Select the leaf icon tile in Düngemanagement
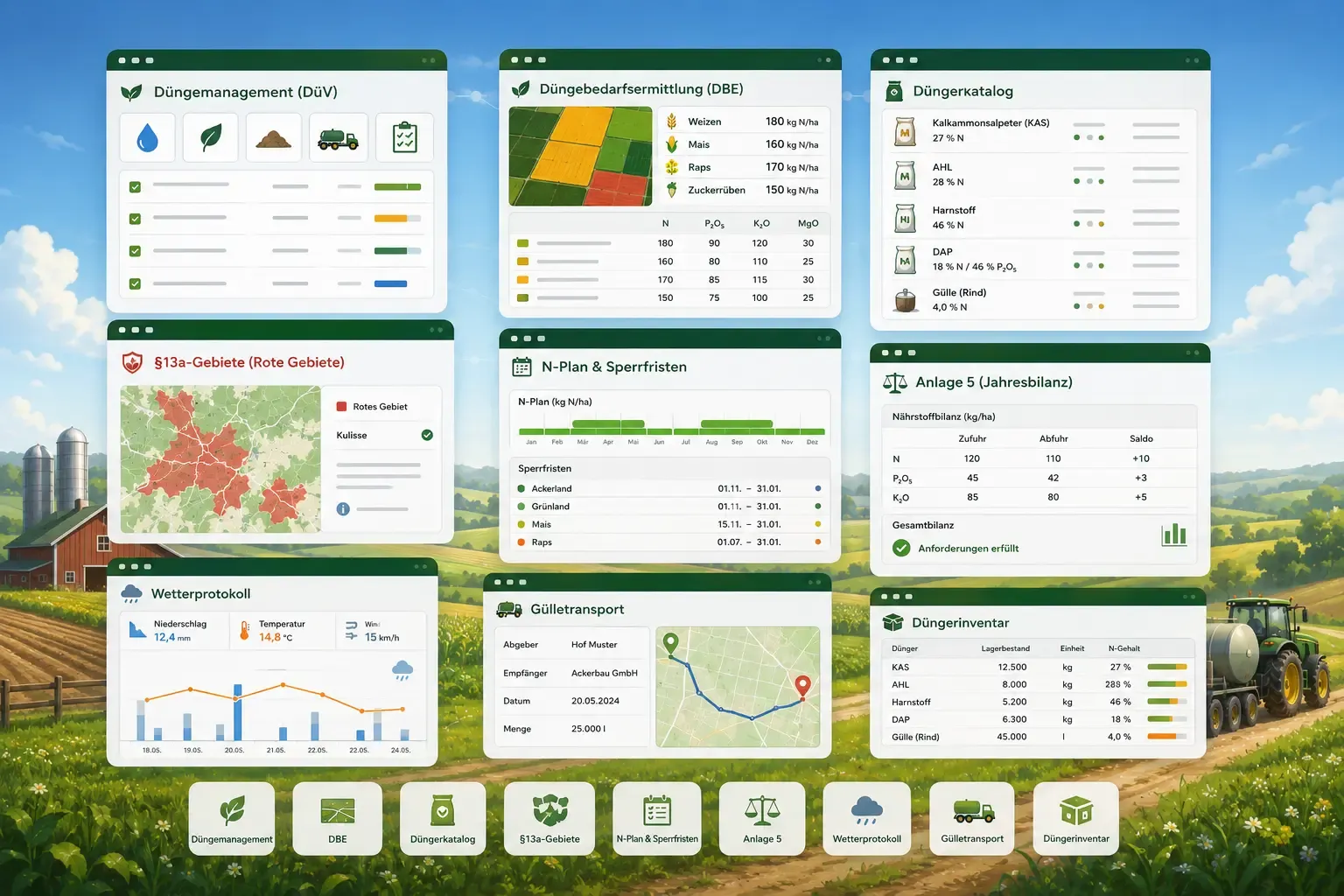The width and height of the screenshot is (1344, 896). [x=211, y=137]
